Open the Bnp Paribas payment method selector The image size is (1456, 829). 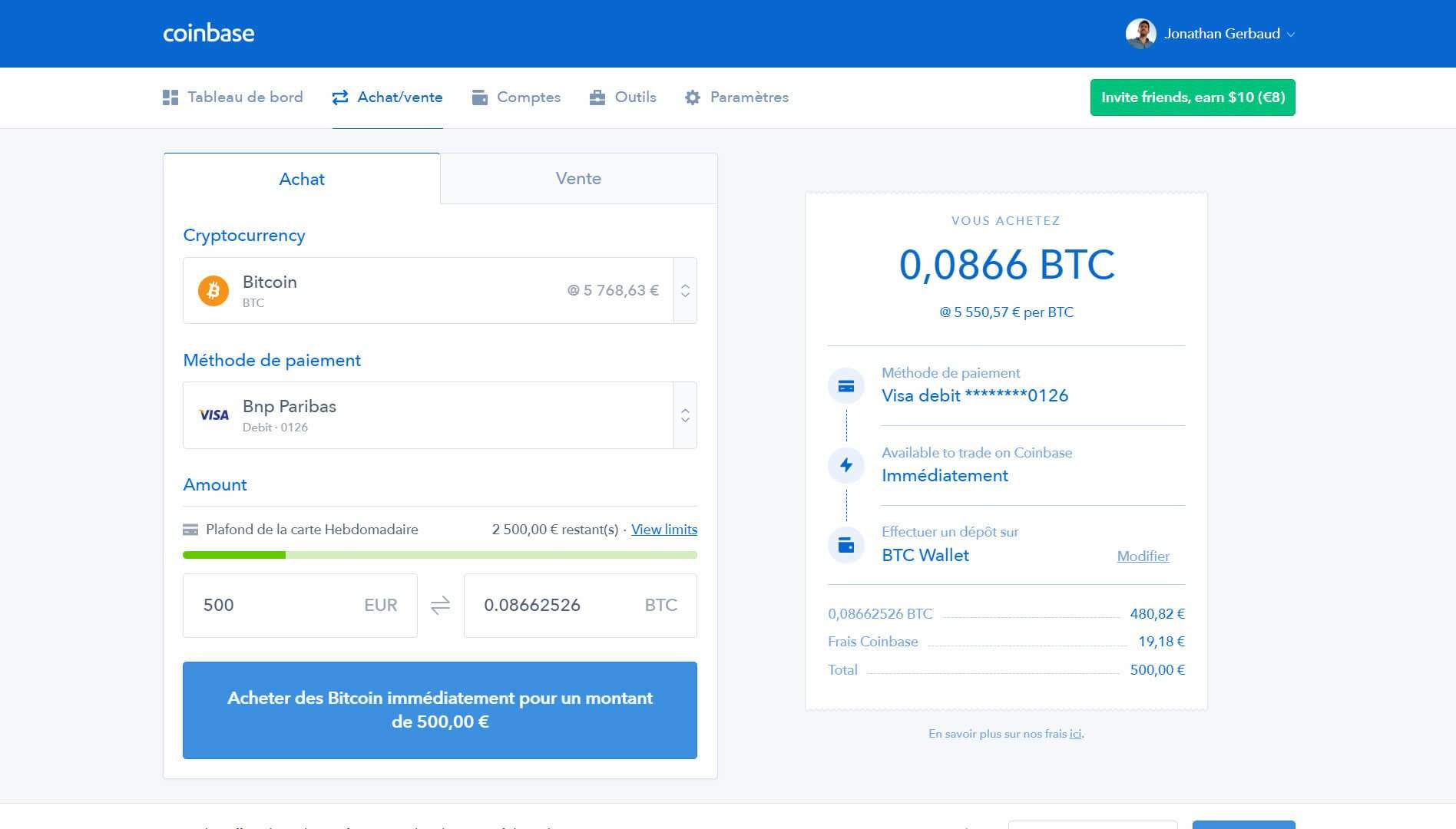click(x=440, y=415)
